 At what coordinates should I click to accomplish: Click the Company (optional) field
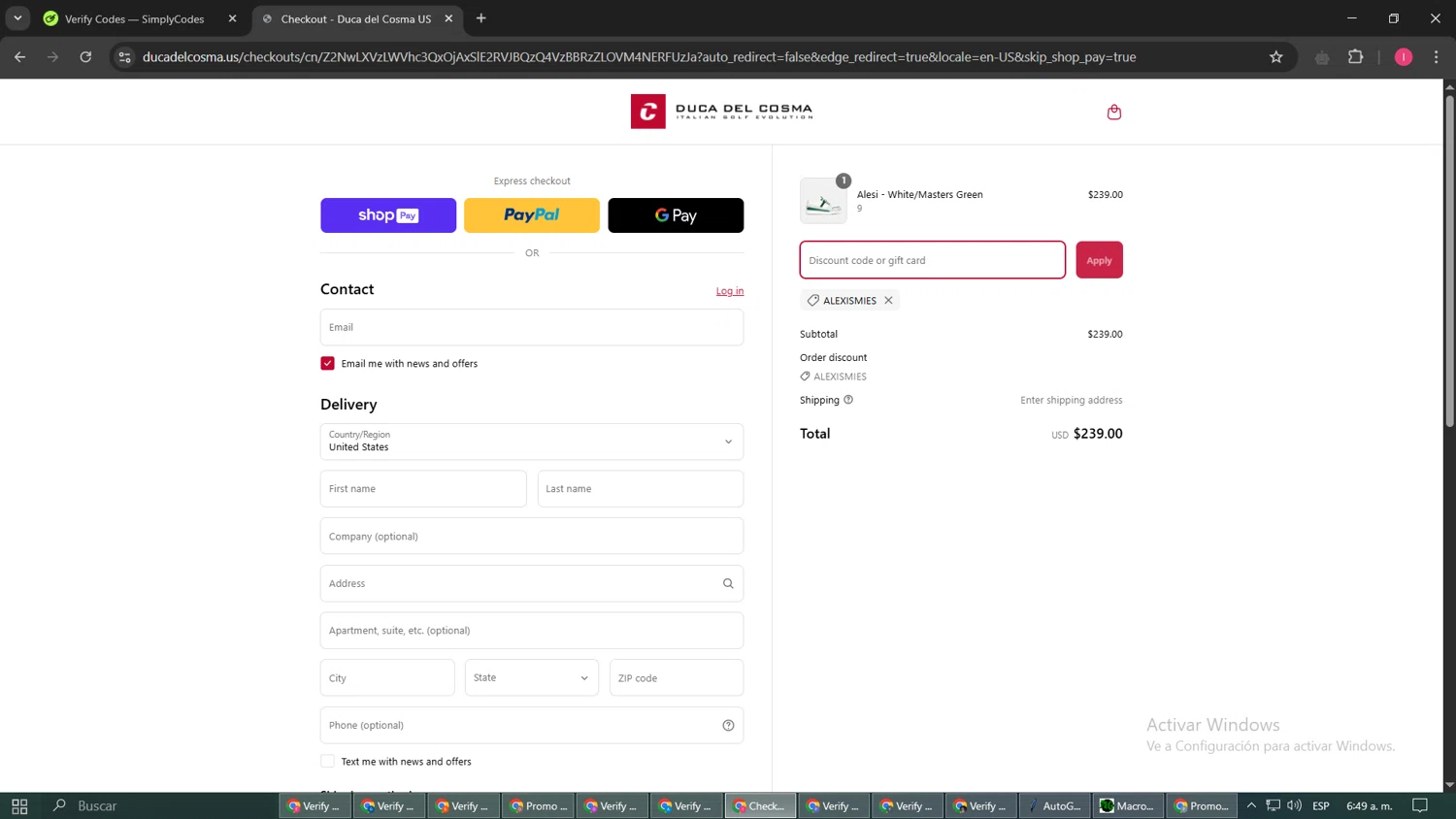click(532, 536)
